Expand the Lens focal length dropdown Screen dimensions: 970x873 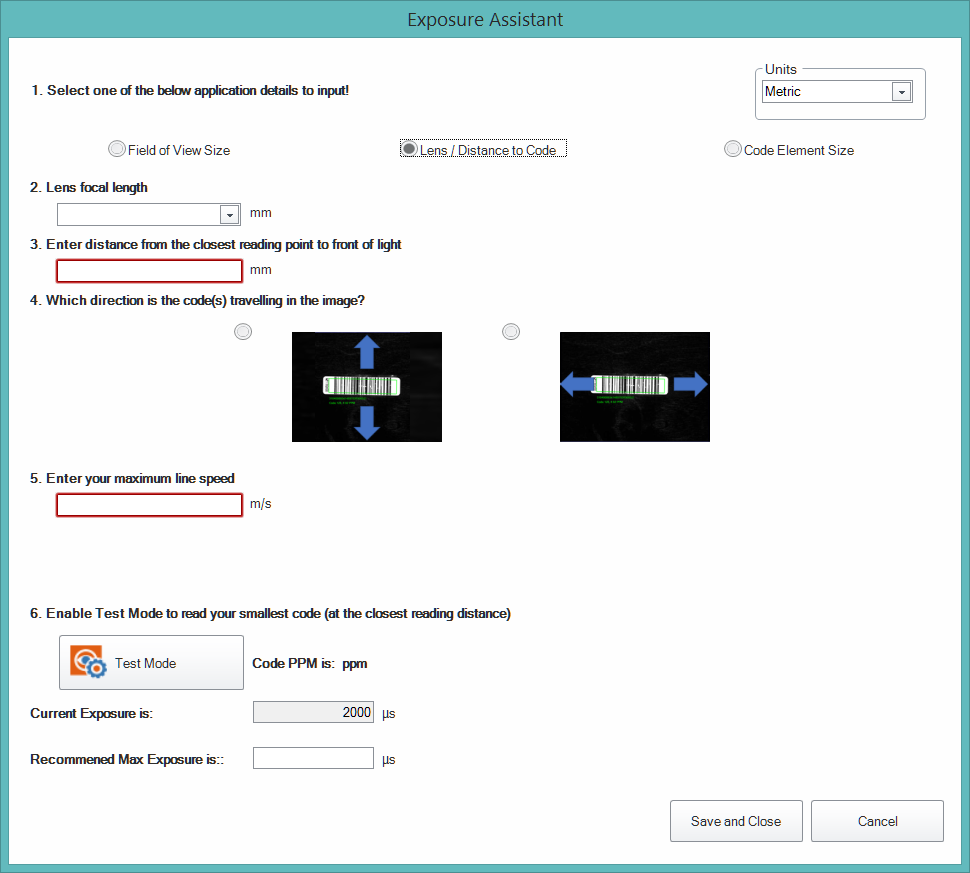click(x=229, y=214)
